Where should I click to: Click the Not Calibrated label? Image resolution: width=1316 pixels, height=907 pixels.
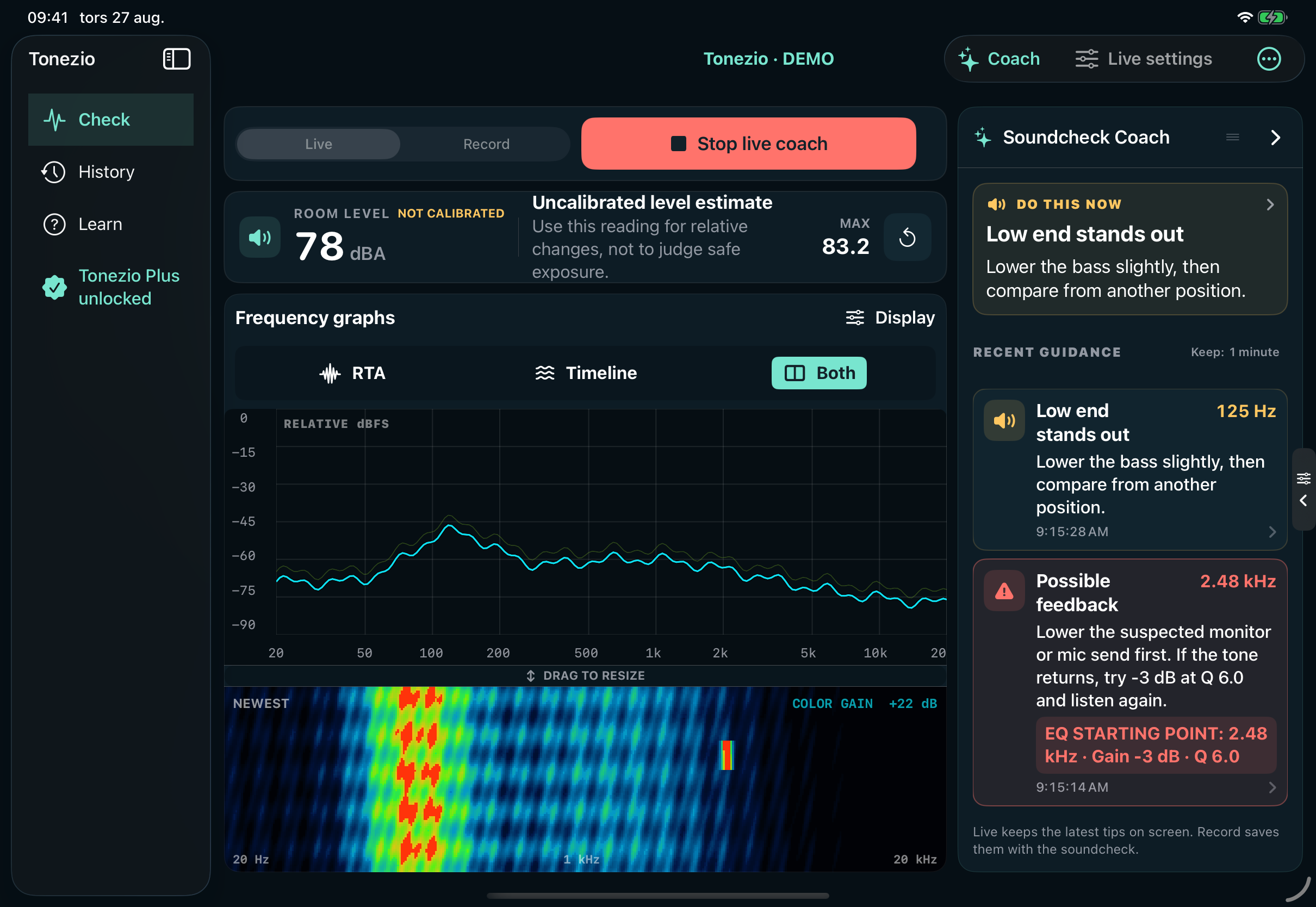click(451, 214)
